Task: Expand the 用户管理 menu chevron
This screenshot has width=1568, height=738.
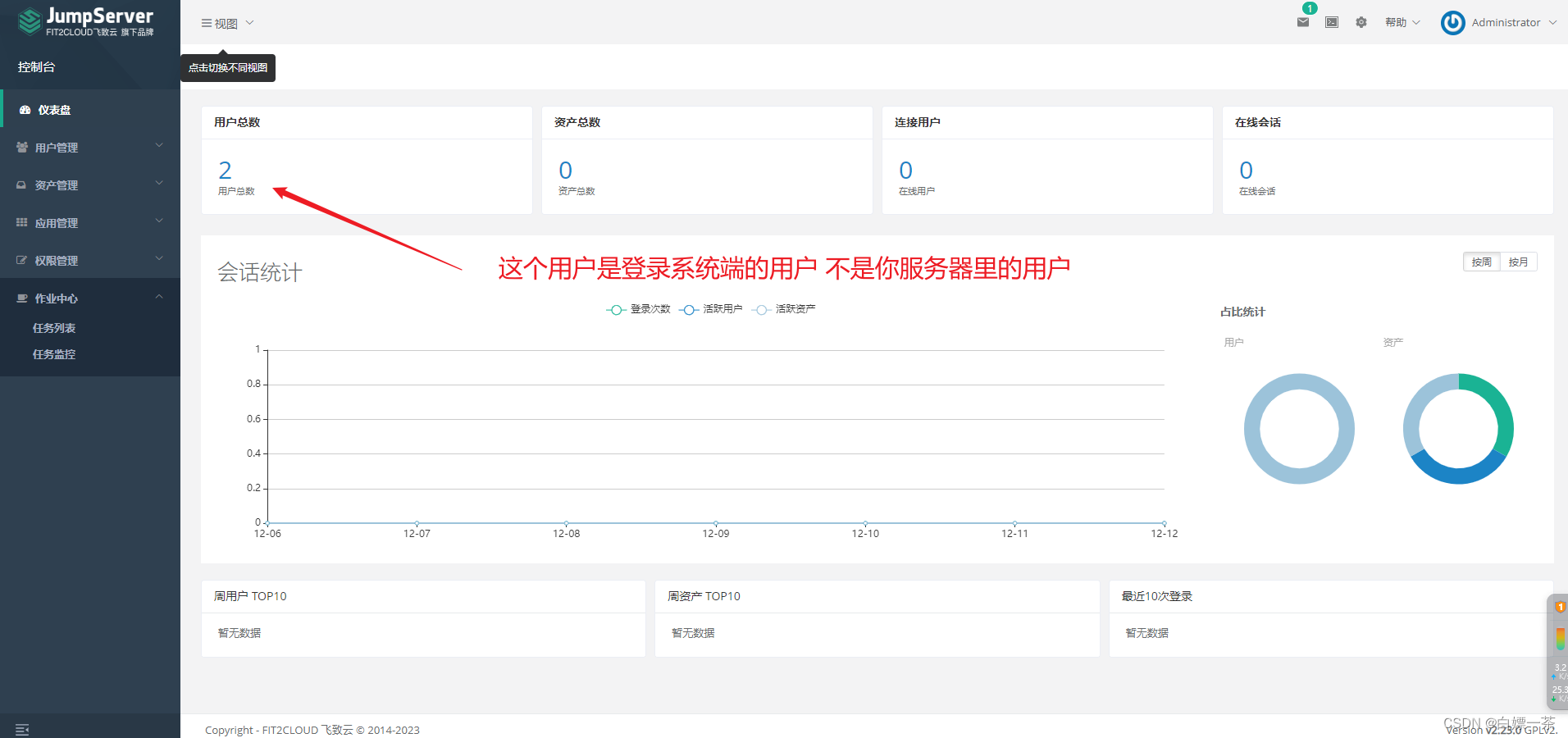Action: point(159,145)
